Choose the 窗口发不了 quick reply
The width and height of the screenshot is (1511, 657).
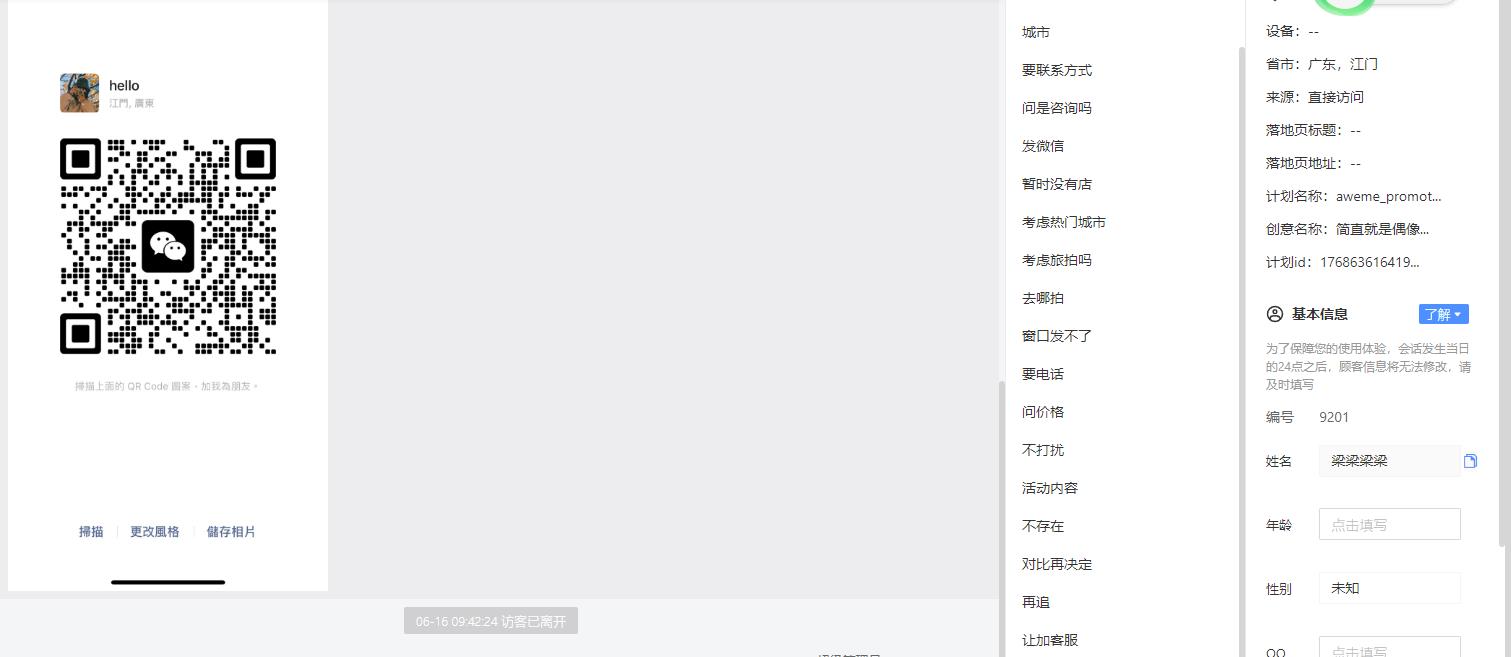[x=1057, y=336]
